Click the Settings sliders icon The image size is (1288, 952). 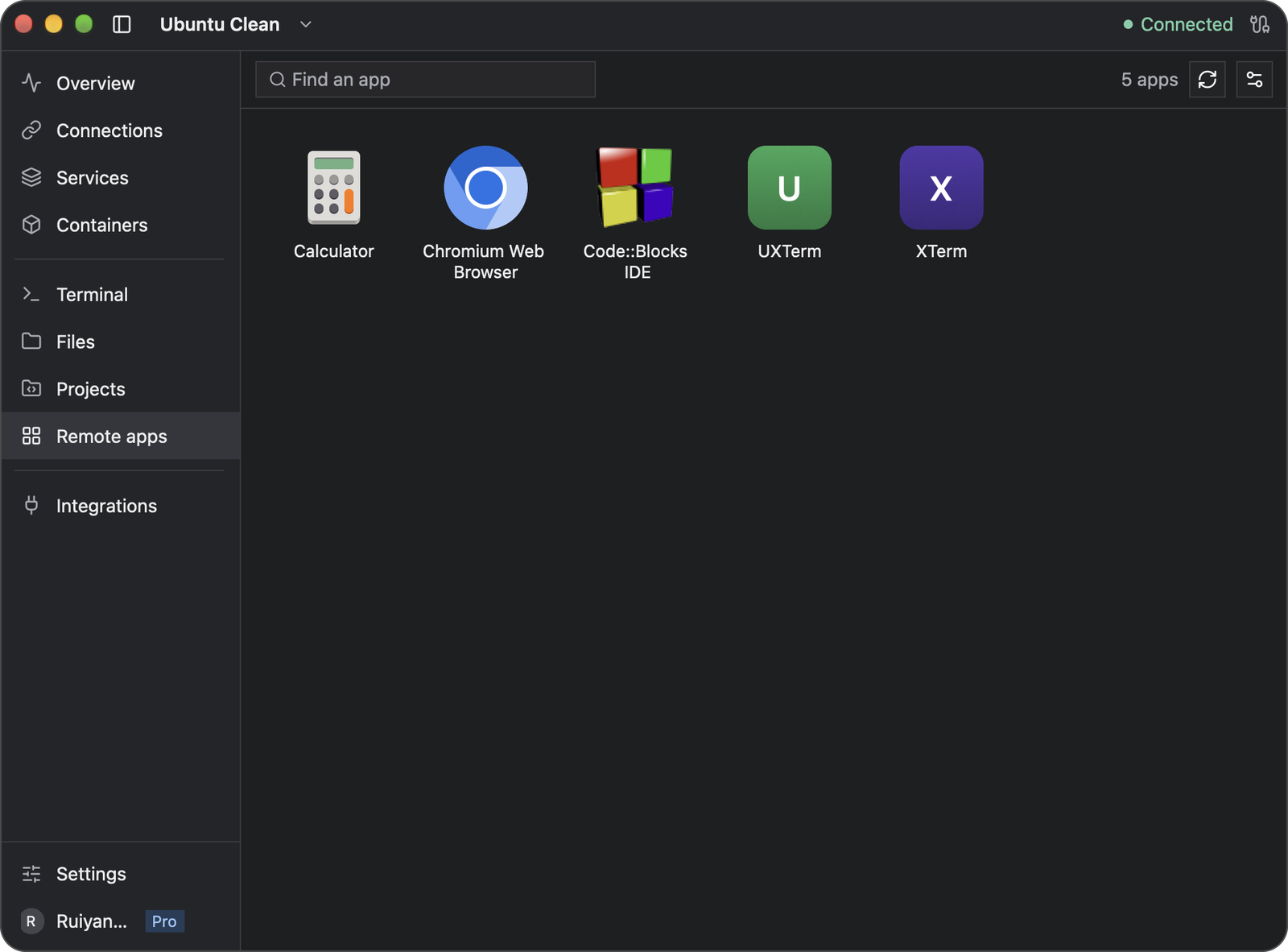31,874
